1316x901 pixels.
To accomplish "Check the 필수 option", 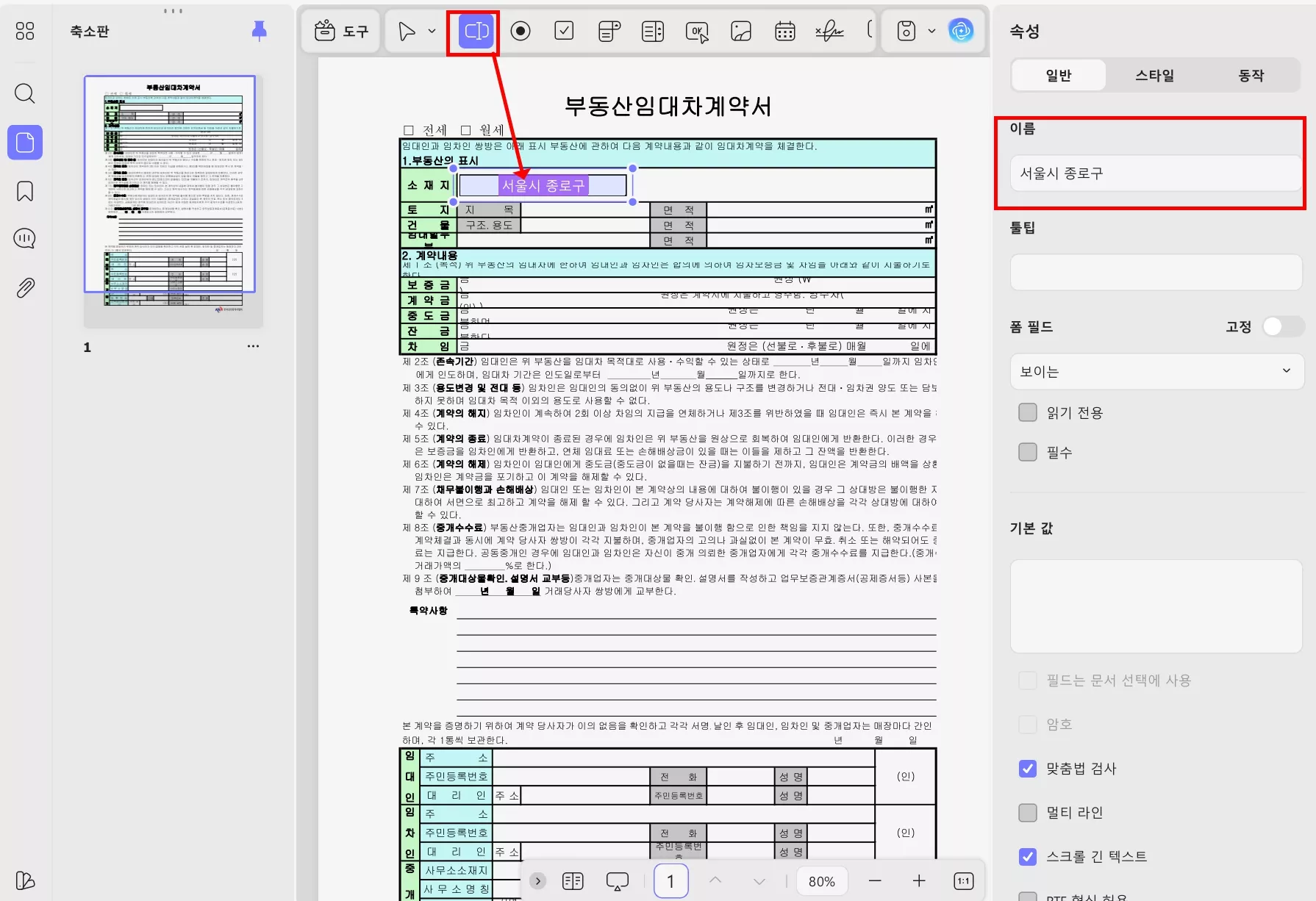I will click(1027, 452).
